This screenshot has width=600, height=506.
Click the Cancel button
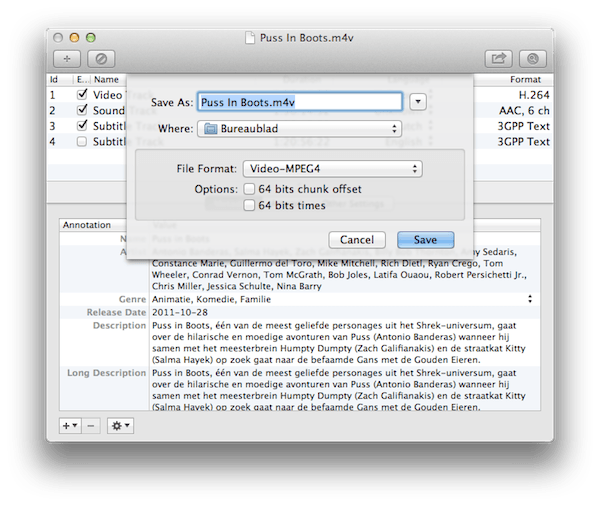click(x=357, y=240)
